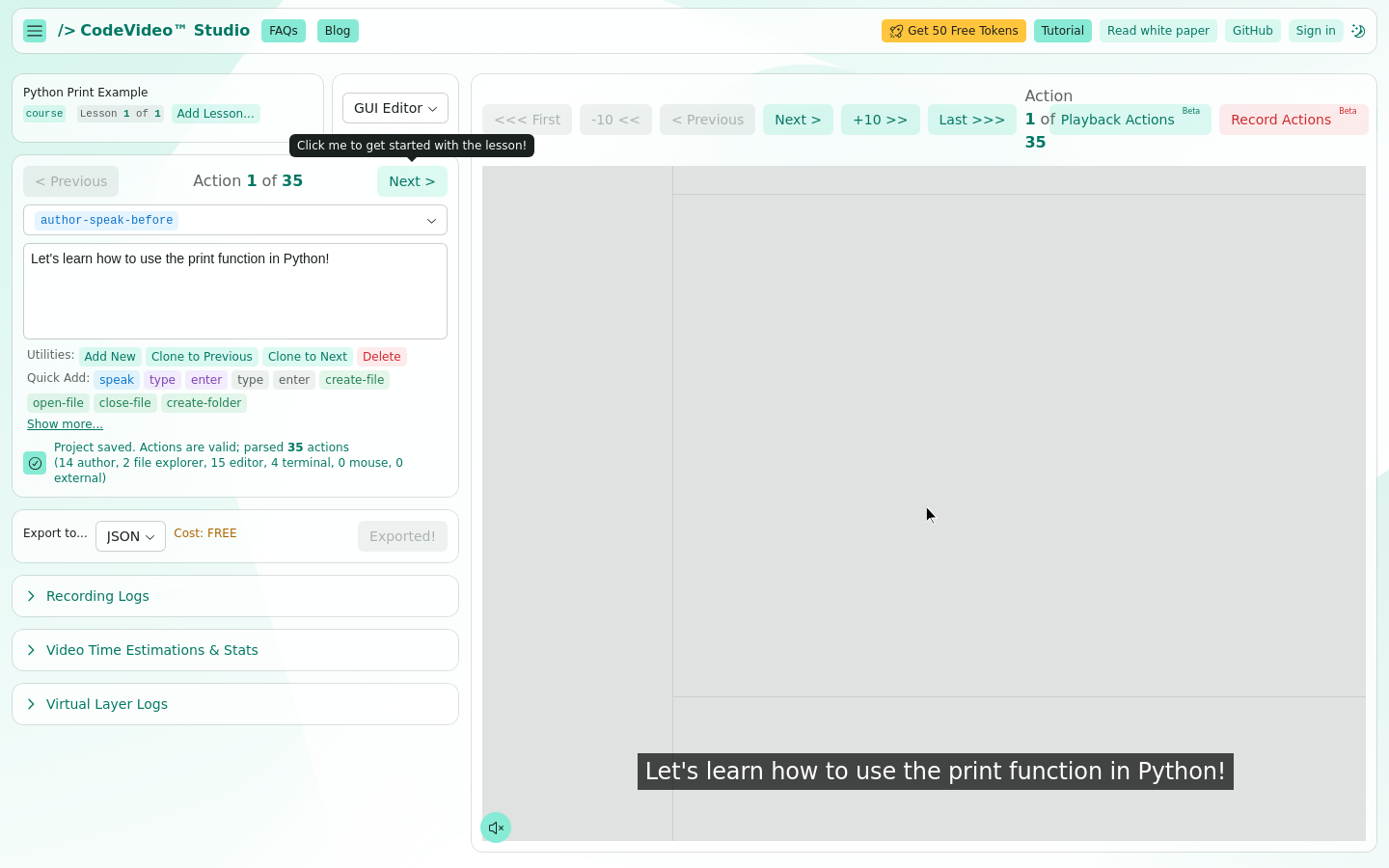The image size is (1389, 868).
Task: Open the JSON export format dropdown
Action: coord(130,536)
